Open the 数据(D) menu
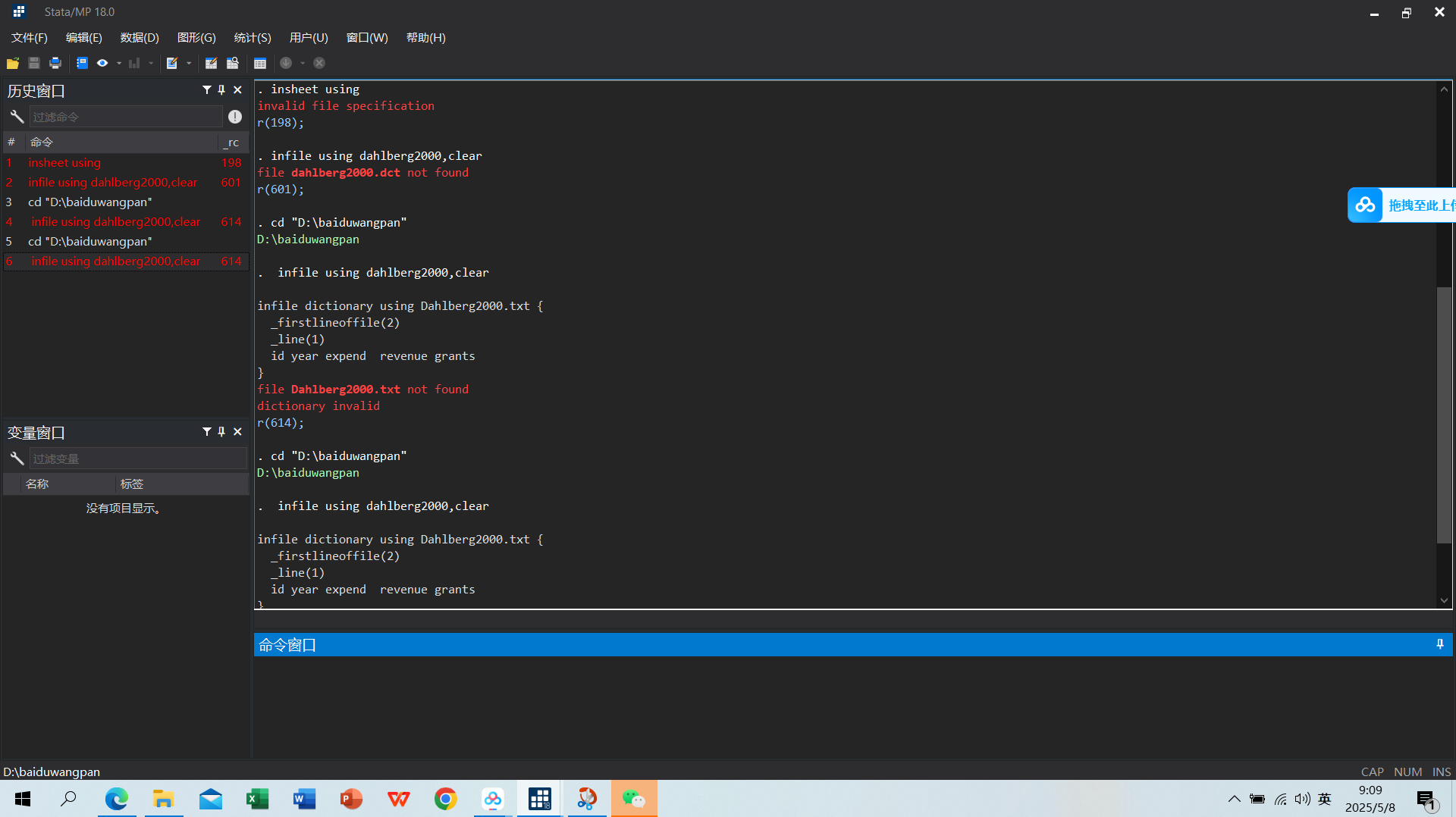The width and height of the screenshot is (1456, 817). click(x=140, y=38)
